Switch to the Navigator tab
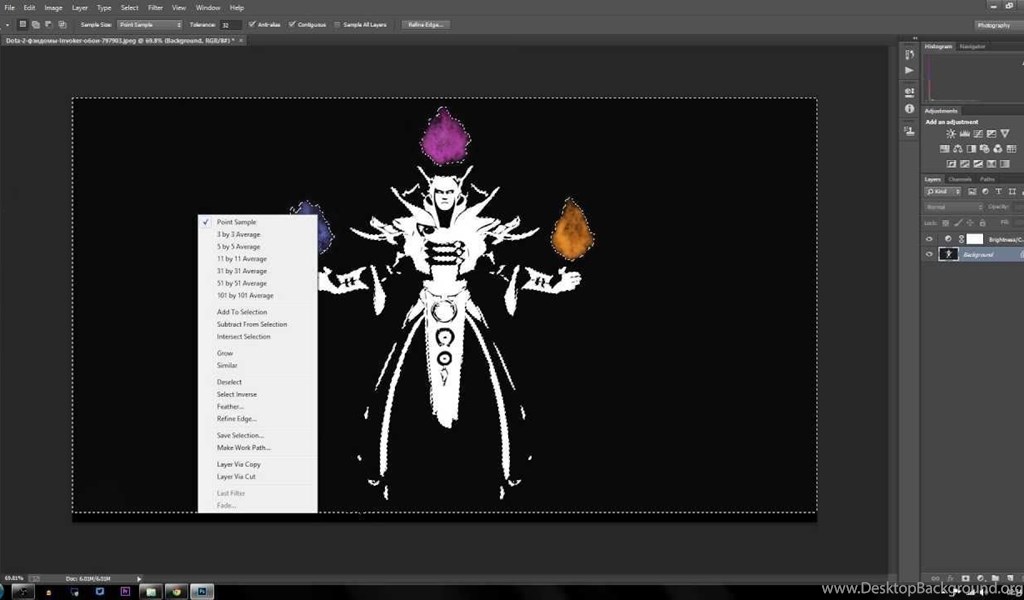Image resolution: width=1024 pixels, height=600 pixels. click(x=972, y=46)
